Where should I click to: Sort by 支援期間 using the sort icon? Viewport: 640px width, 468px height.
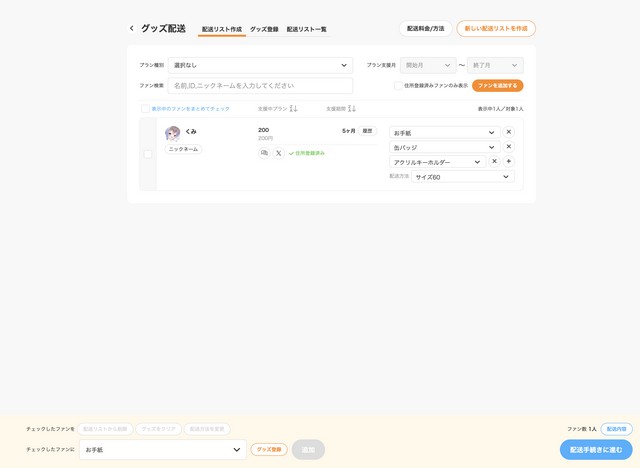click(x=352, y=108)
